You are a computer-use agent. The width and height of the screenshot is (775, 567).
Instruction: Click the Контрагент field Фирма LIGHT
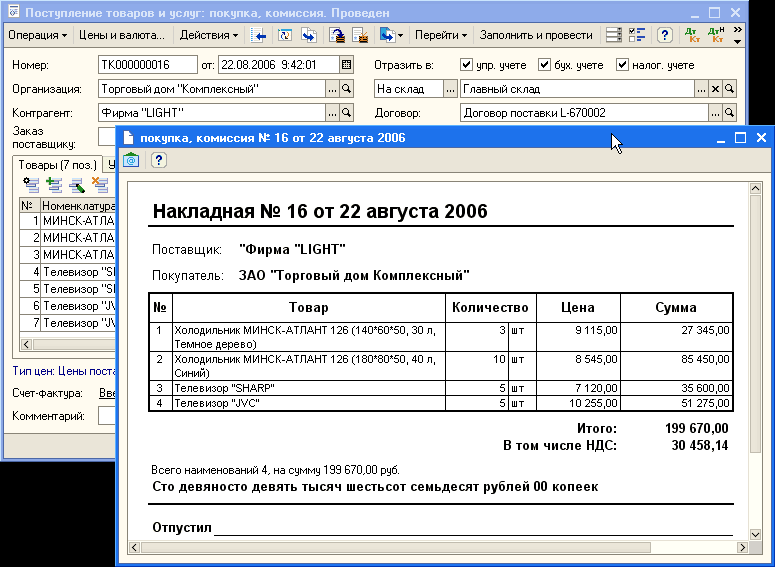pos(212,113)
